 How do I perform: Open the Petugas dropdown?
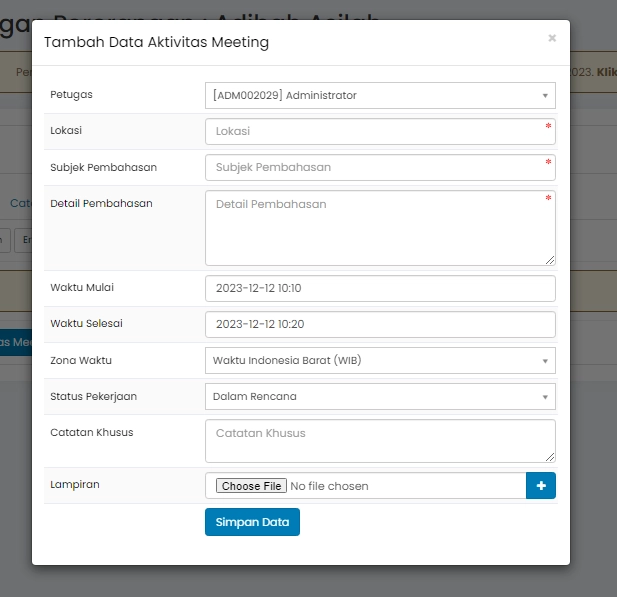(380, 96)
